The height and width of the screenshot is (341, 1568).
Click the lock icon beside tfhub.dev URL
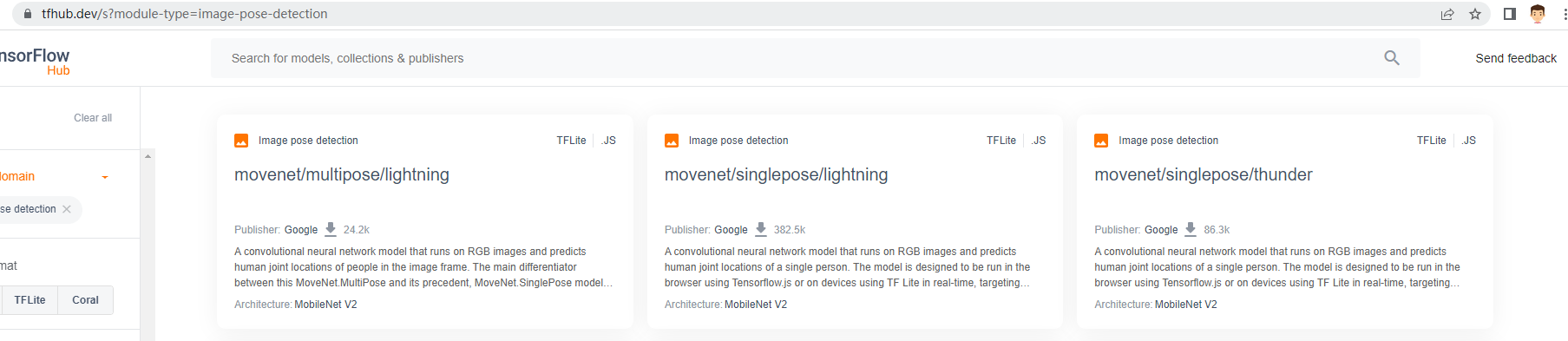(x=28, y=14)
